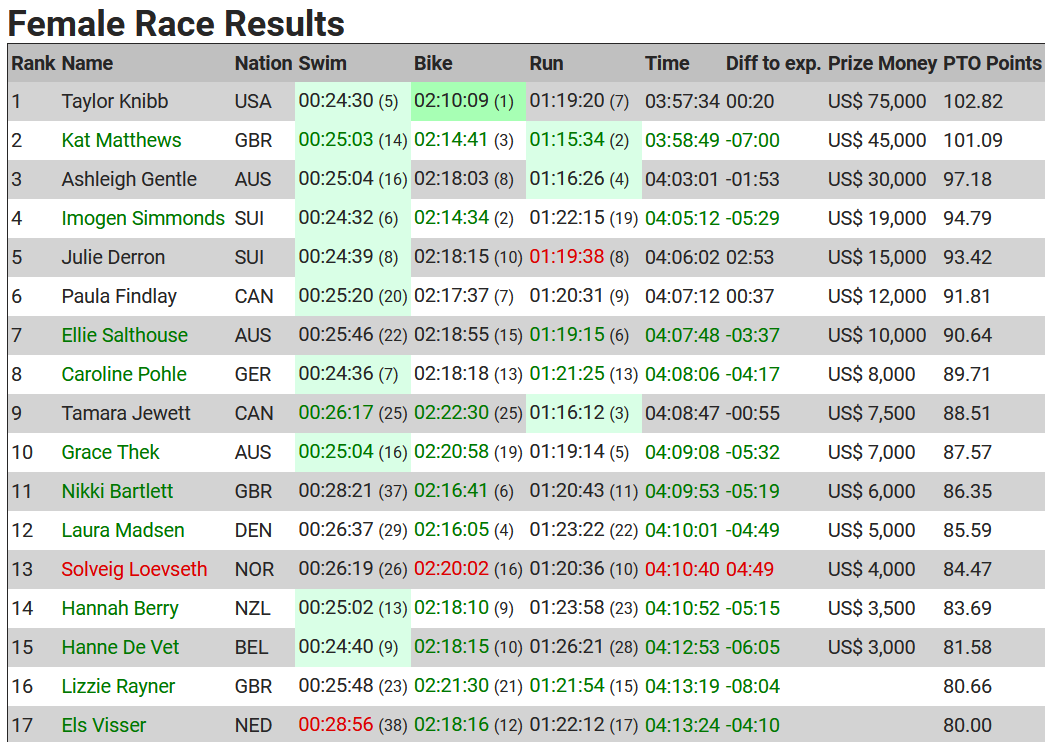
Task: Open Imogen Simmonds athlete link
Action: [143, 218]
